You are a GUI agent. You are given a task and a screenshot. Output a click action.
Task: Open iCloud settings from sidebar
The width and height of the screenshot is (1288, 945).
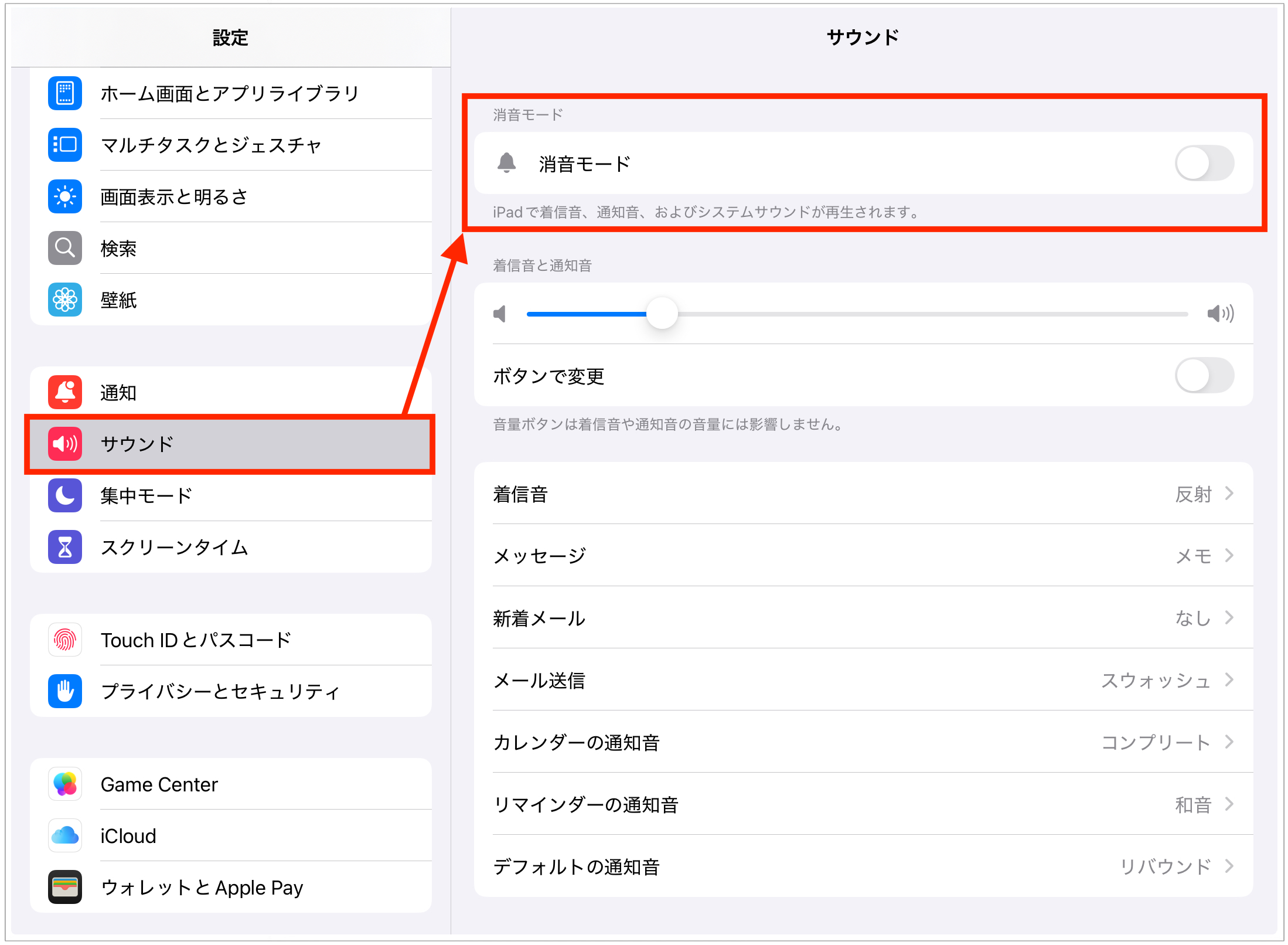click(128, 836)
